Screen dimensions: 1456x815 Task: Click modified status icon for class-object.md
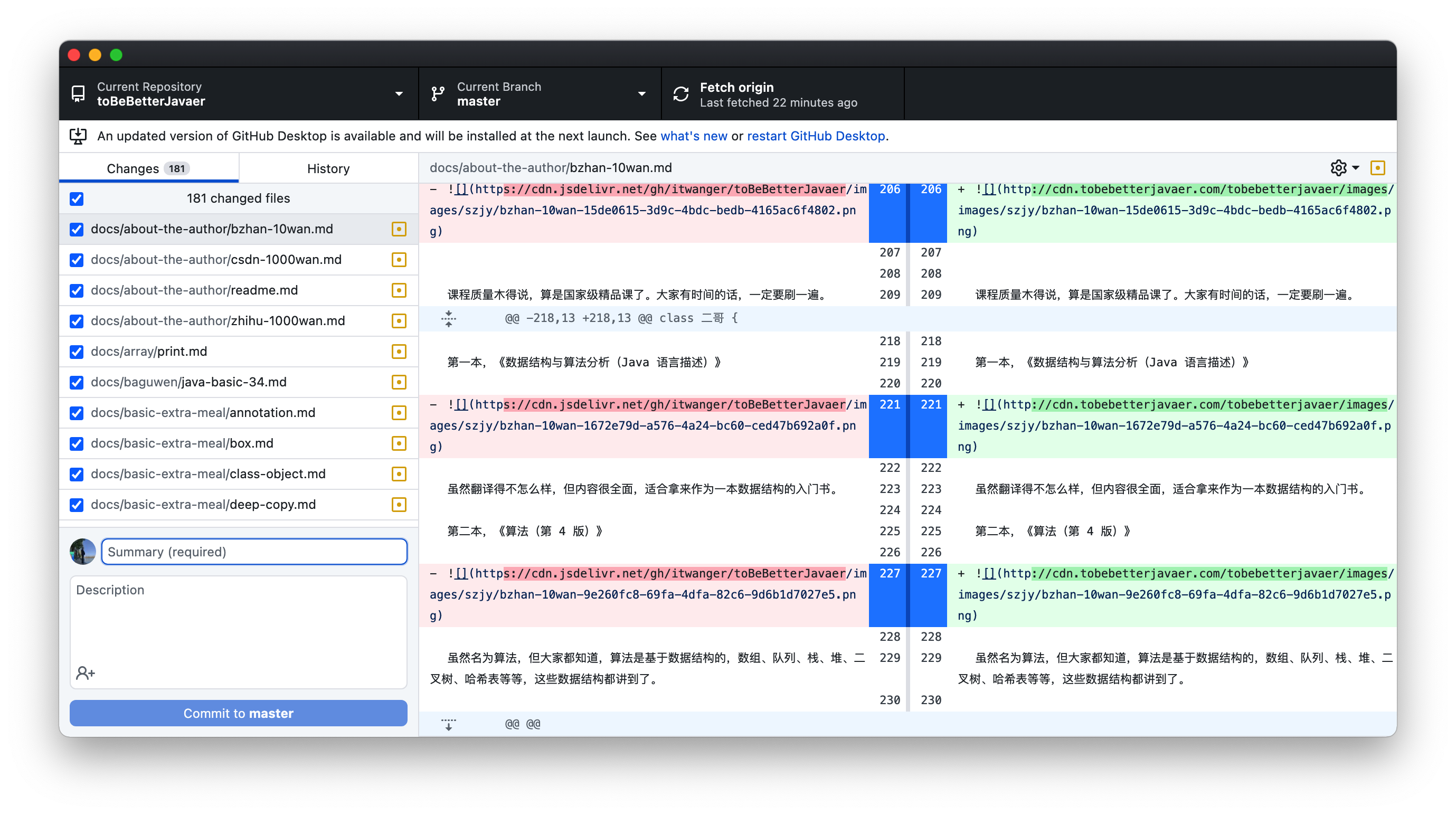399,473
